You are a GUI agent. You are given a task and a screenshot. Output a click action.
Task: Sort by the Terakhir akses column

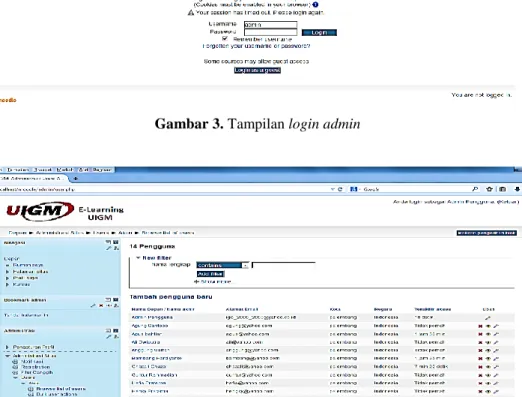(433, 309)
